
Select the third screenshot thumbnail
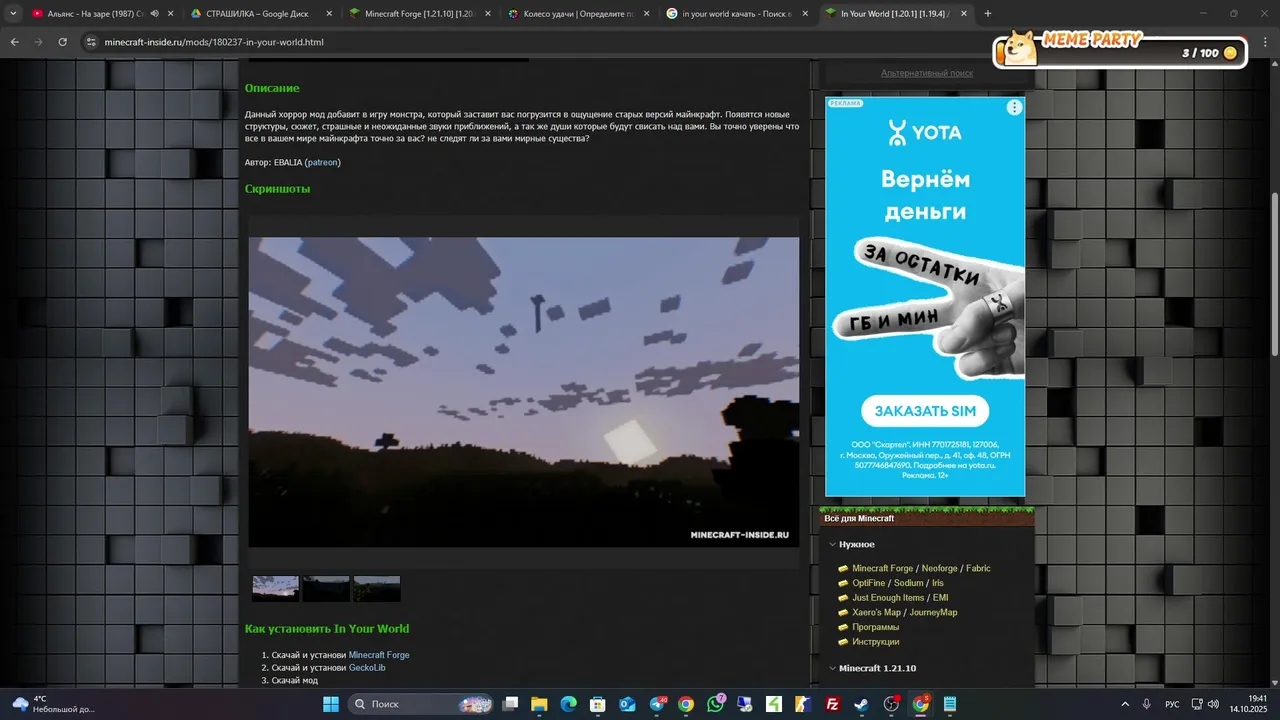[x=377, y=588]
